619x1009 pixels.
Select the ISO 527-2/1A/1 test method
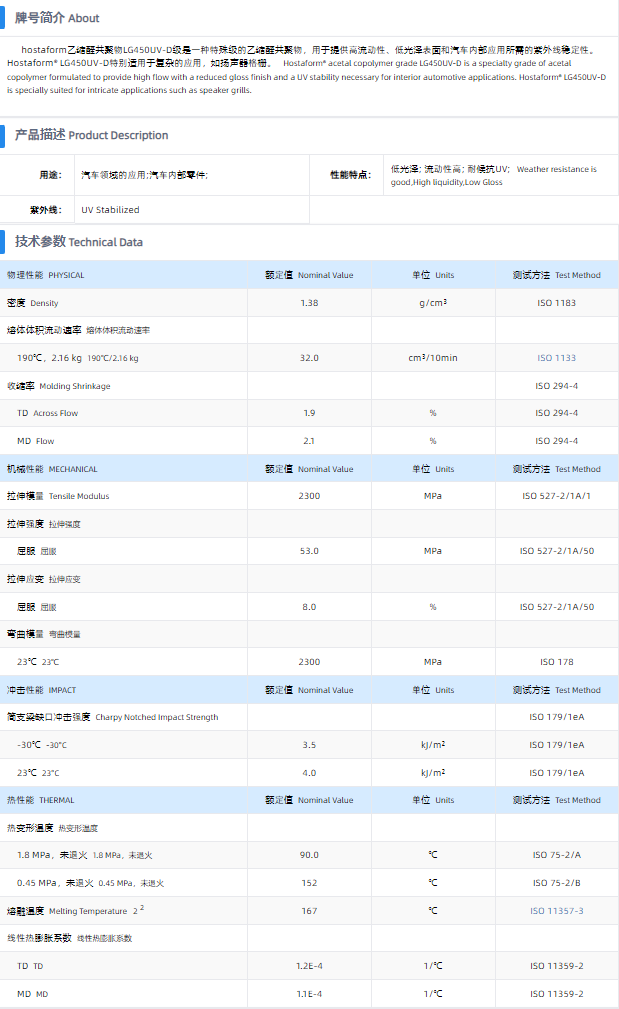557,496
